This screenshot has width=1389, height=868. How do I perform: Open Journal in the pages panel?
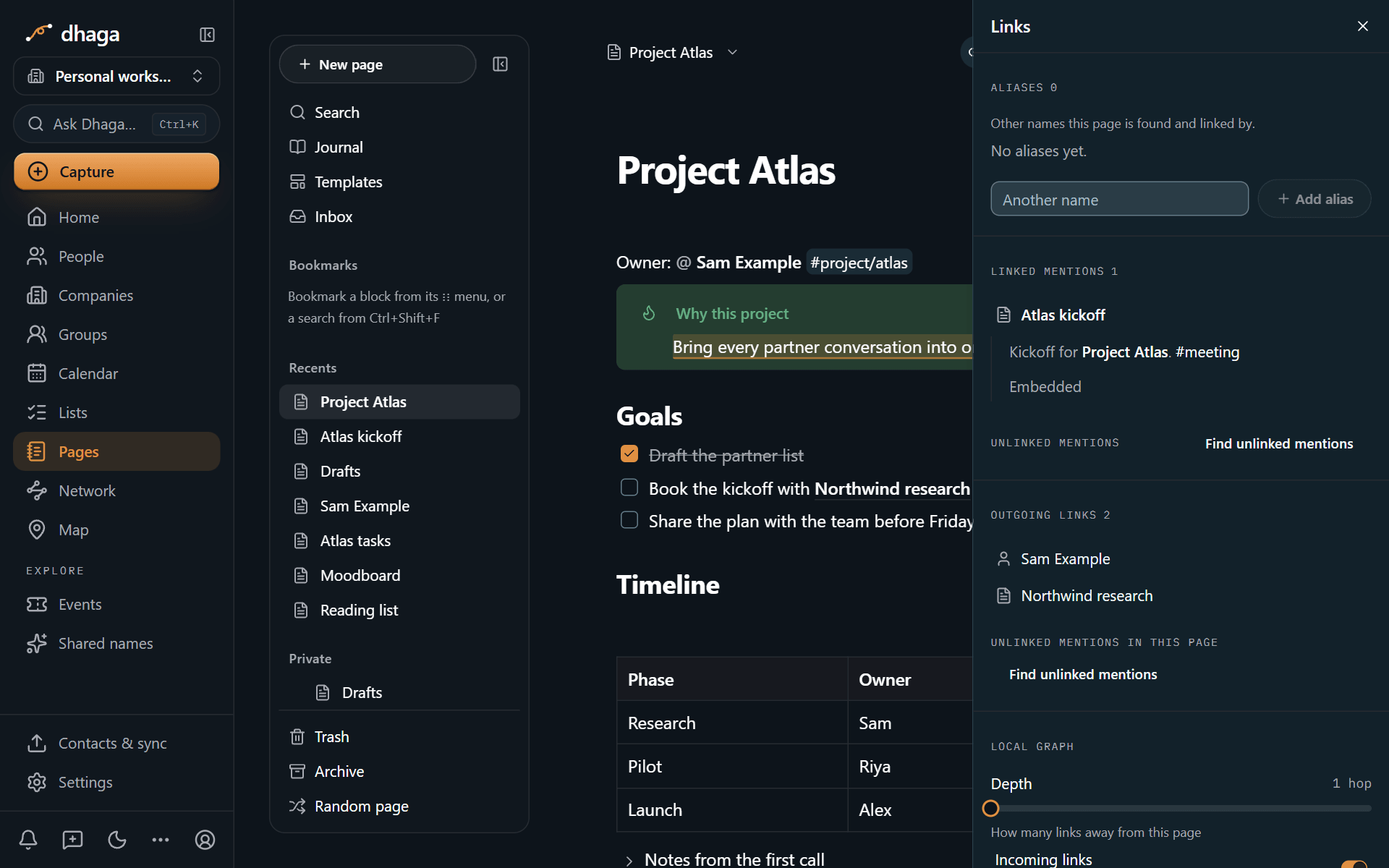(399, 147)
